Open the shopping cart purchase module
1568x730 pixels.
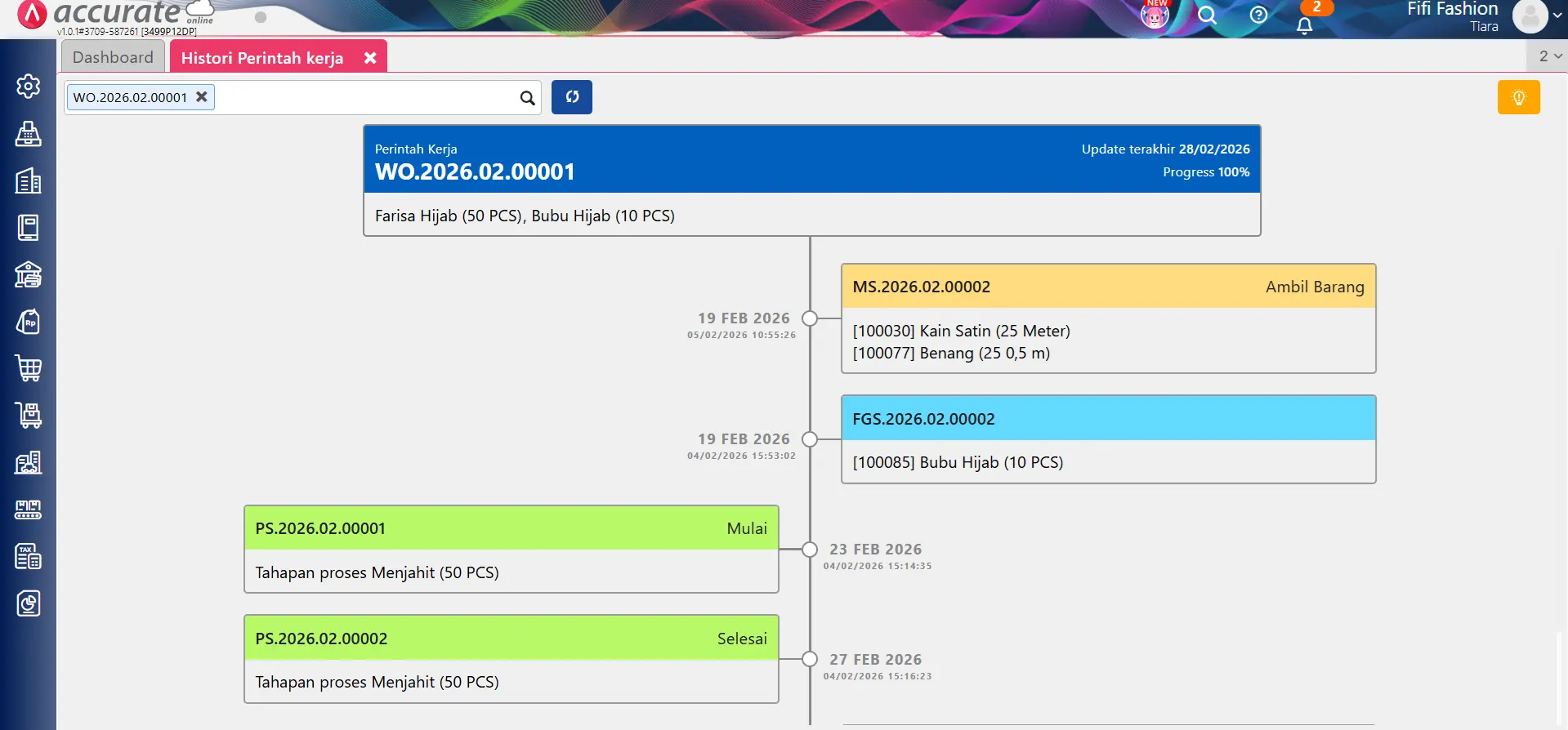tap(28, 368)
